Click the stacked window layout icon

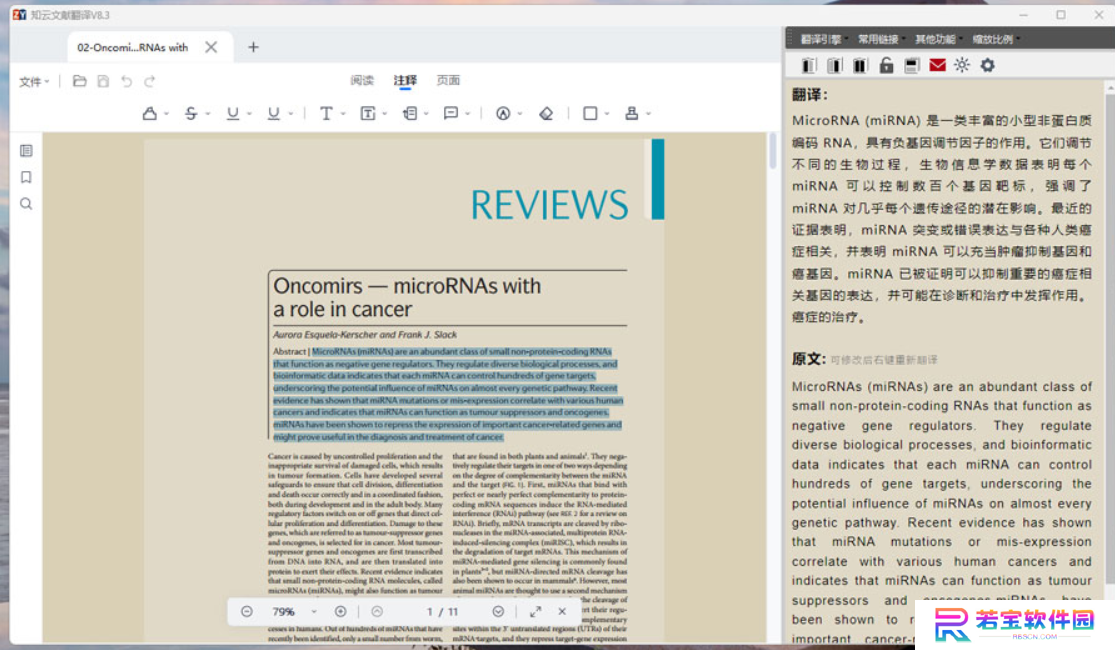pos(912,65)
